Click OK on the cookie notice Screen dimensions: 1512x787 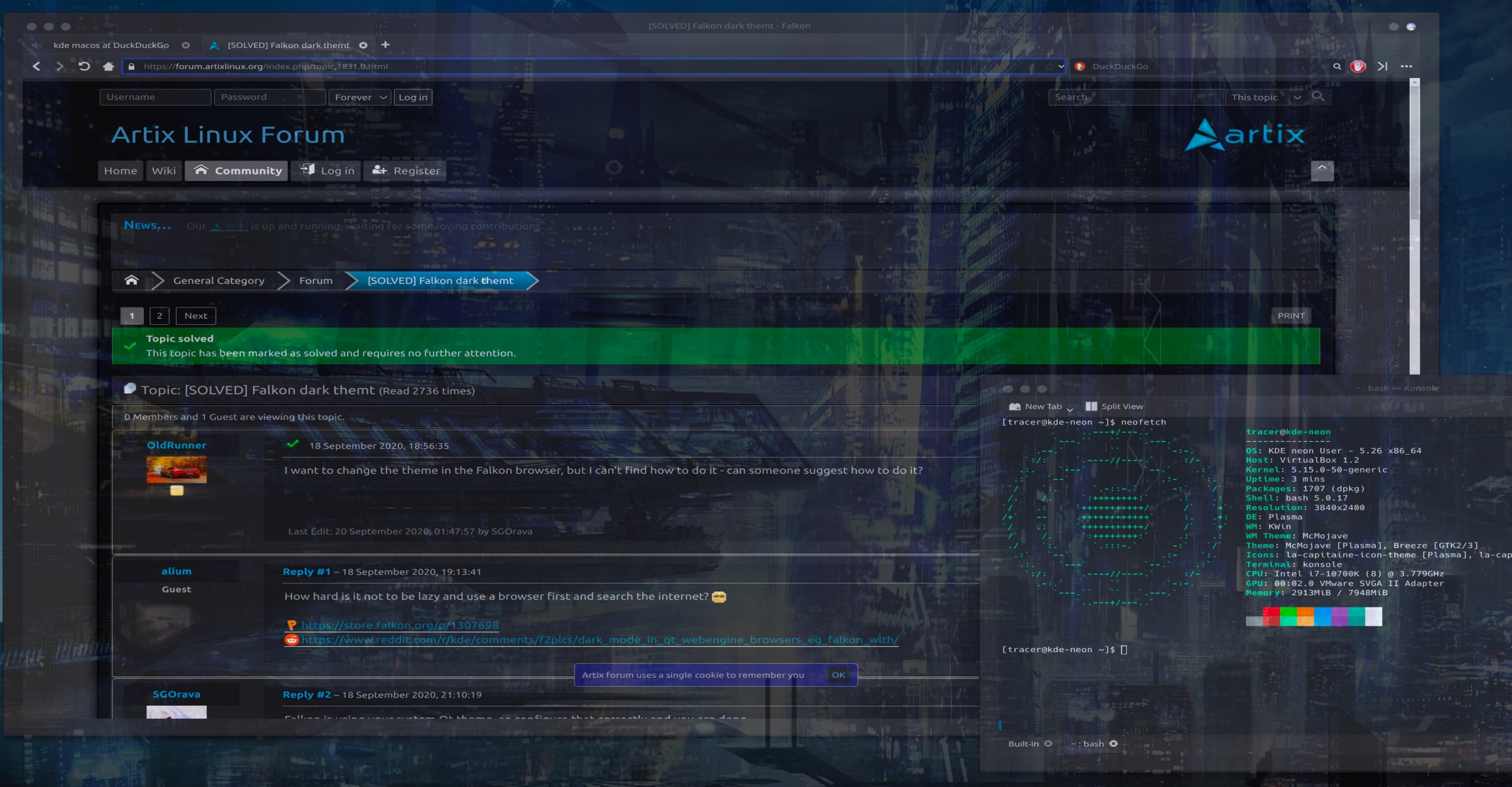[x=838, y=675]
